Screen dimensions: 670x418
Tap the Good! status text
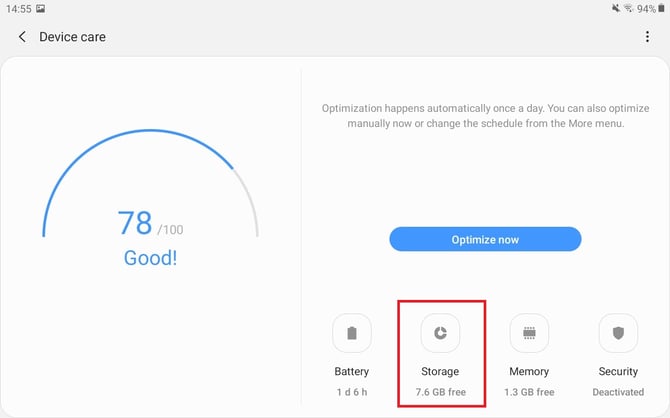[150, 258]
